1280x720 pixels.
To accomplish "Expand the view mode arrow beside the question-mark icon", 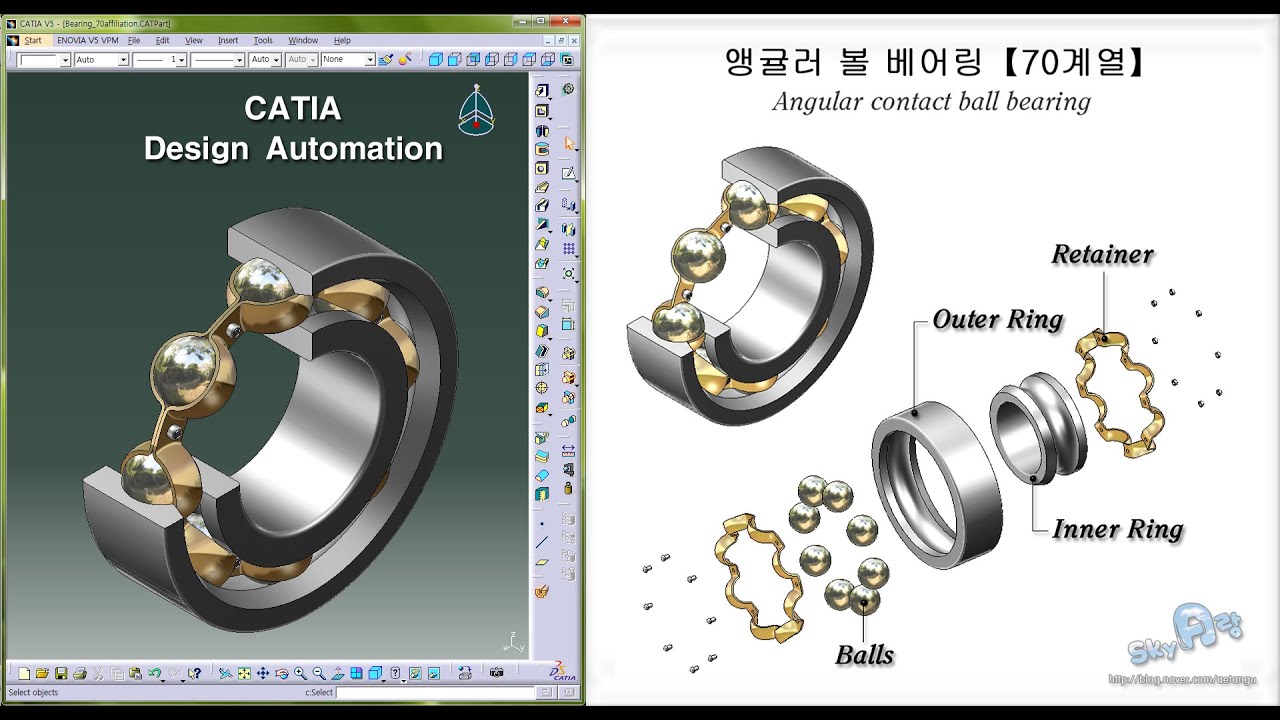I will 404,681.
